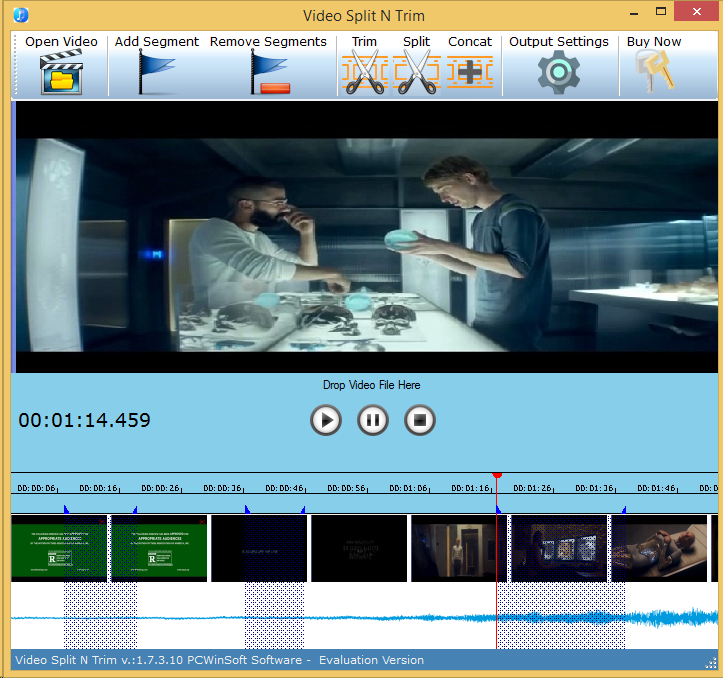Trim the video with scissors icon
Screen dimensions: 723x678
click(365, 65)
